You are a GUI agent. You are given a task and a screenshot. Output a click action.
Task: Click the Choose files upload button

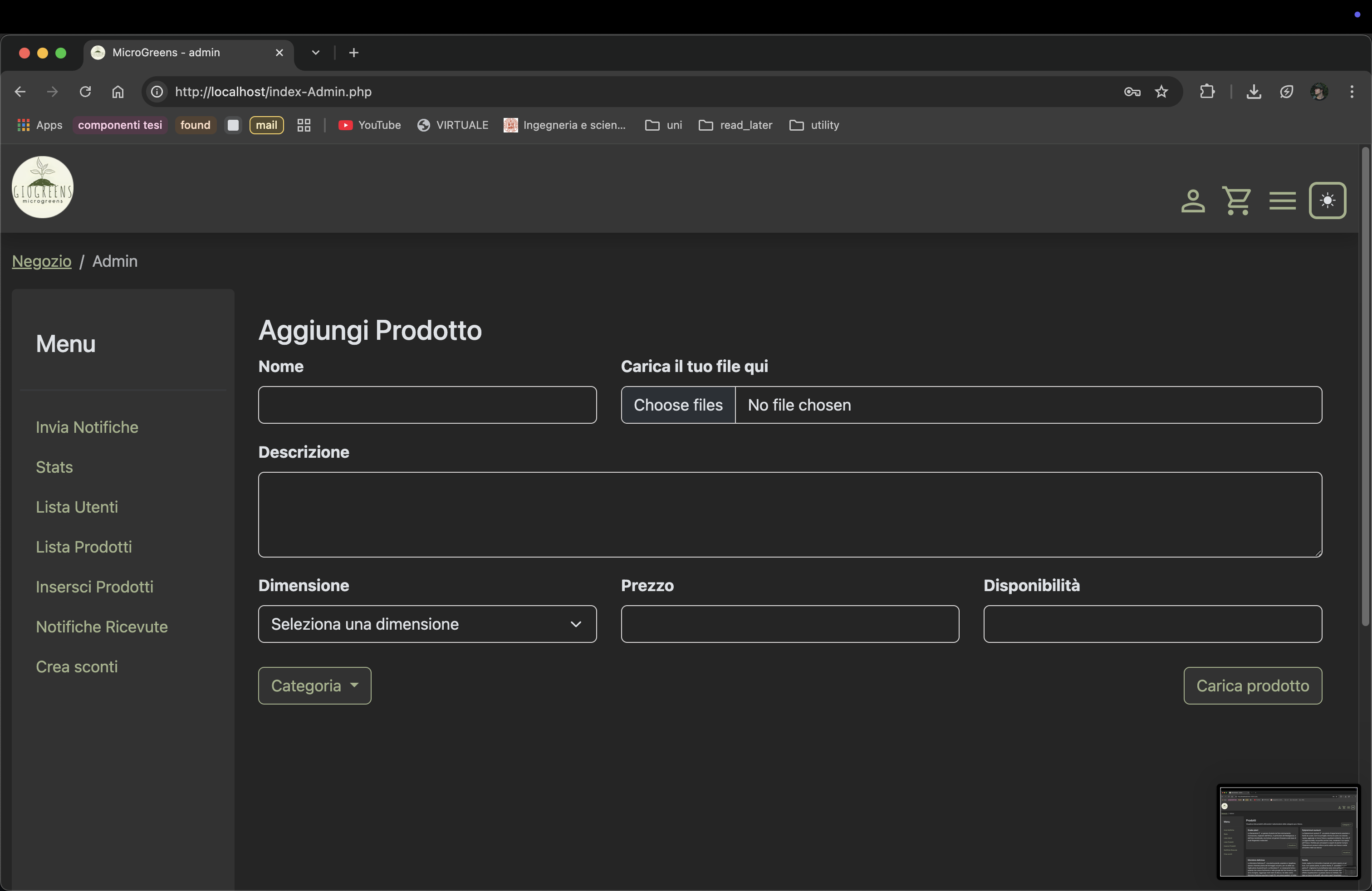pos(678,405)
